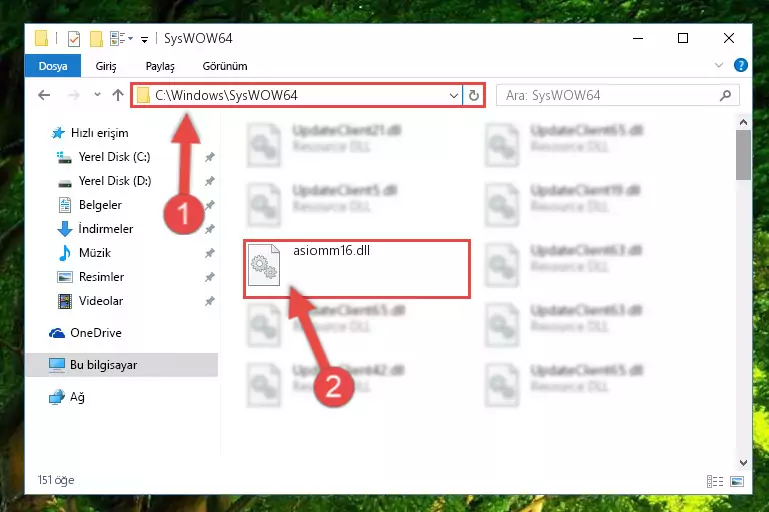Select İndirmeler in navigation pane

tap(106, 229)
